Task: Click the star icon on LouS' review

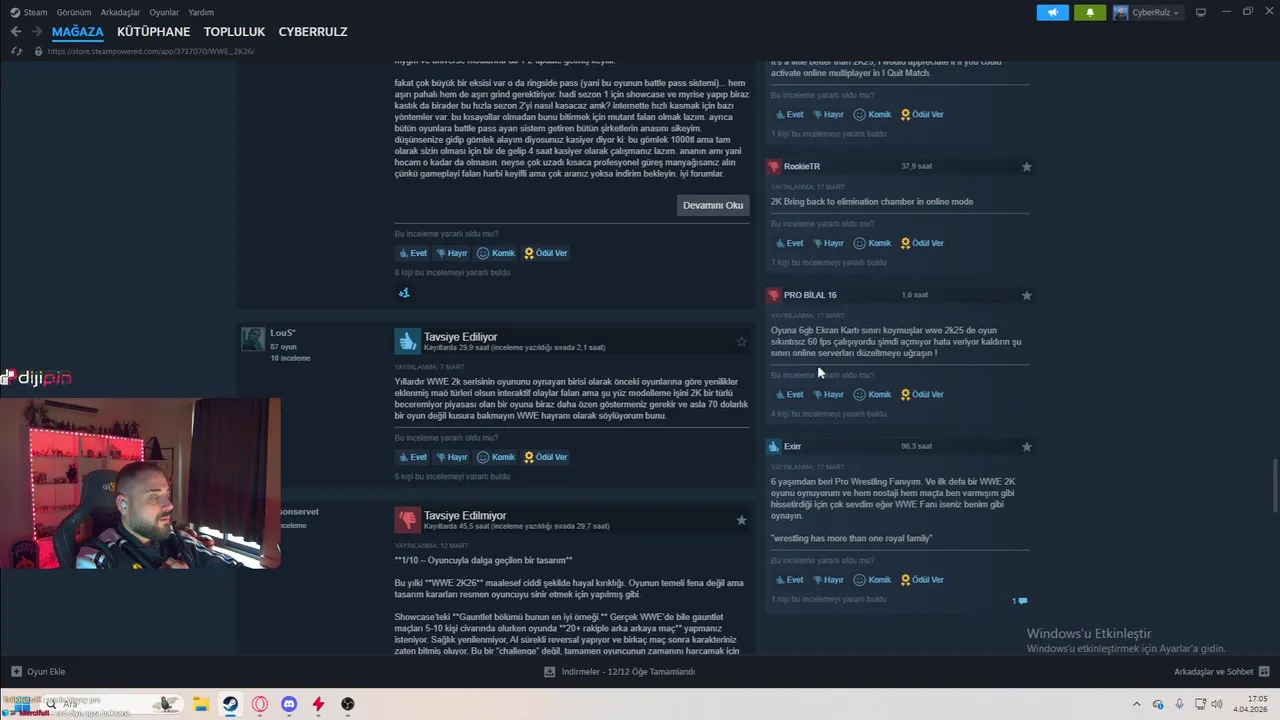Action: pyautogui.click(x=741, y=342)
